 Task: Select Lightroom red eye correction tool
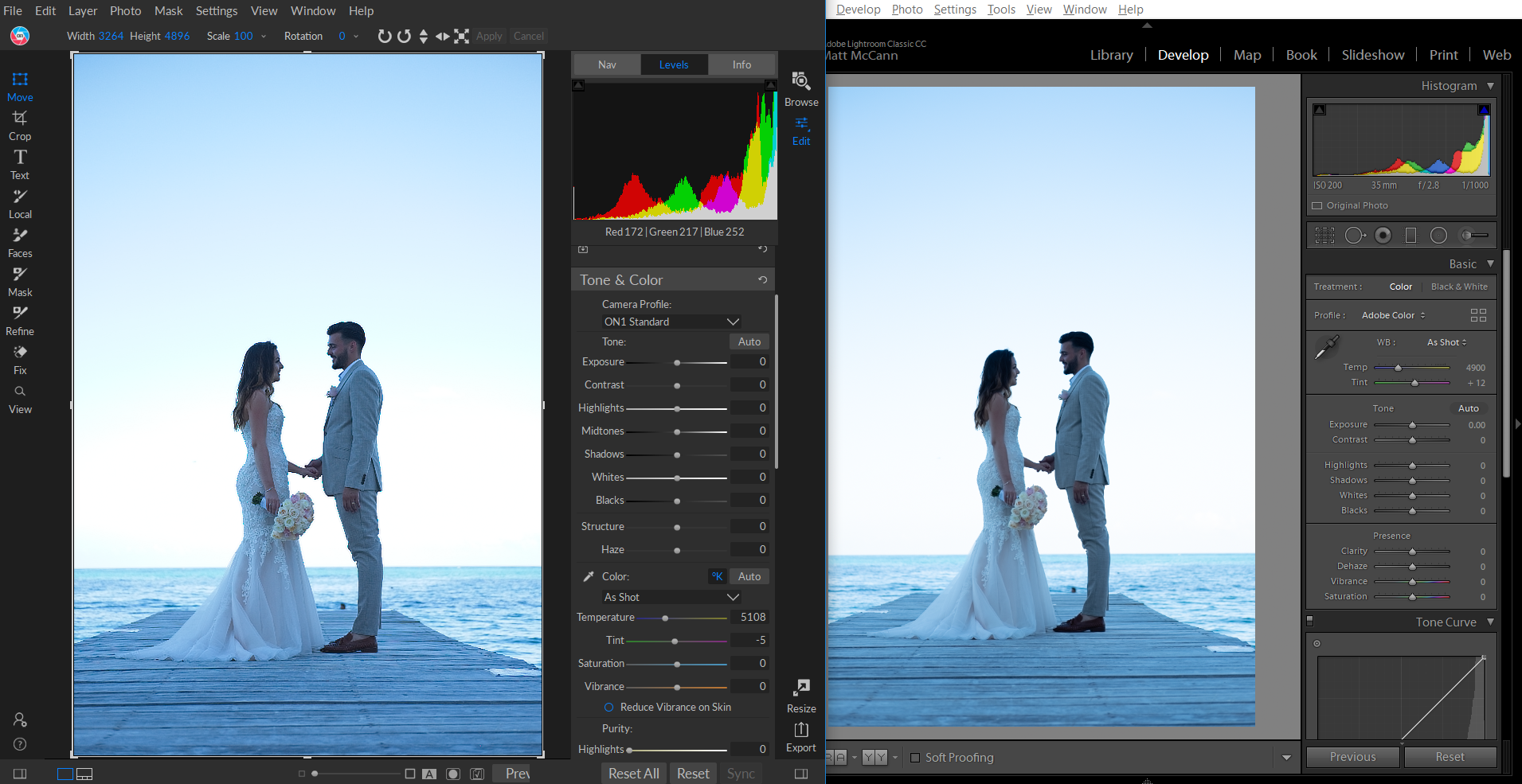pyautogui.click(x=1383, y=235)
